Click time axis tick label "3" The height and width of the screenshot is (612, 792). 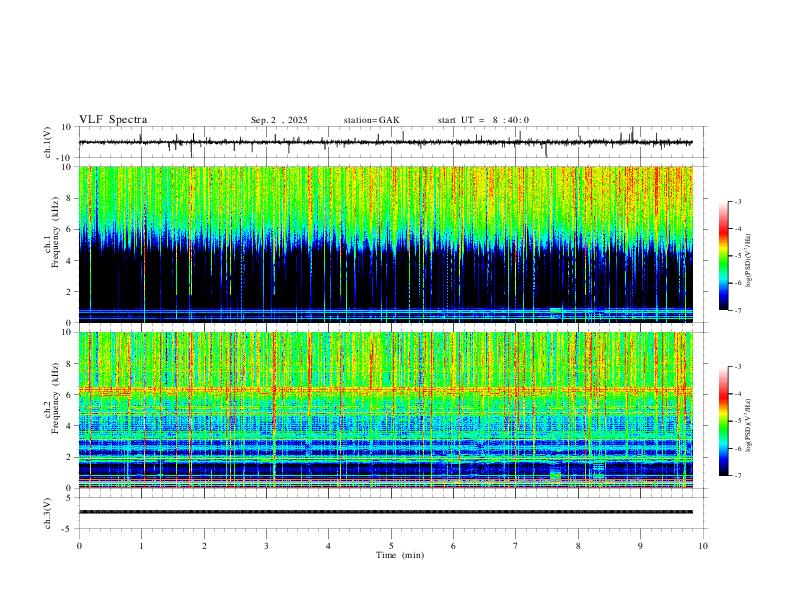266,546
